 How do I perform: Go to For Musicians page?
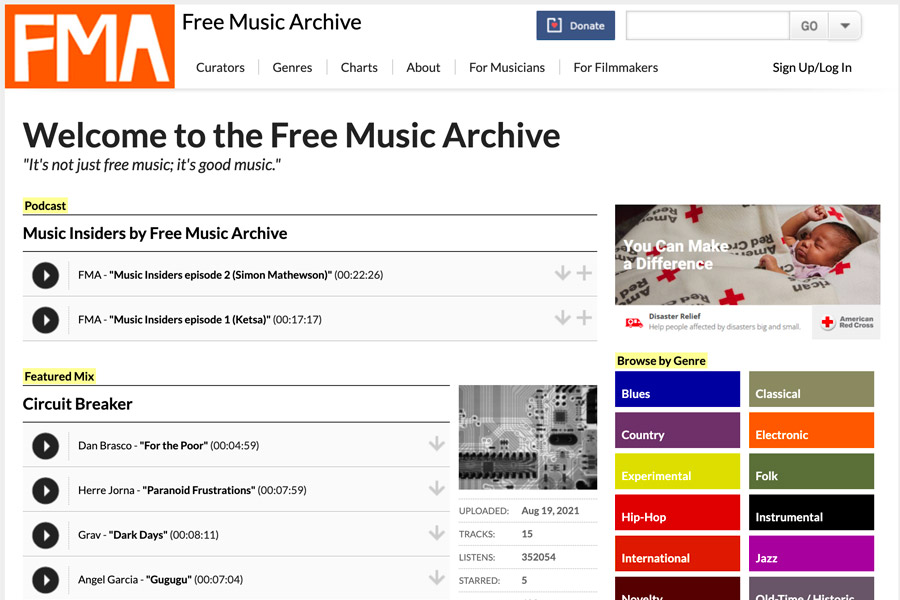[x=507, y=68]
